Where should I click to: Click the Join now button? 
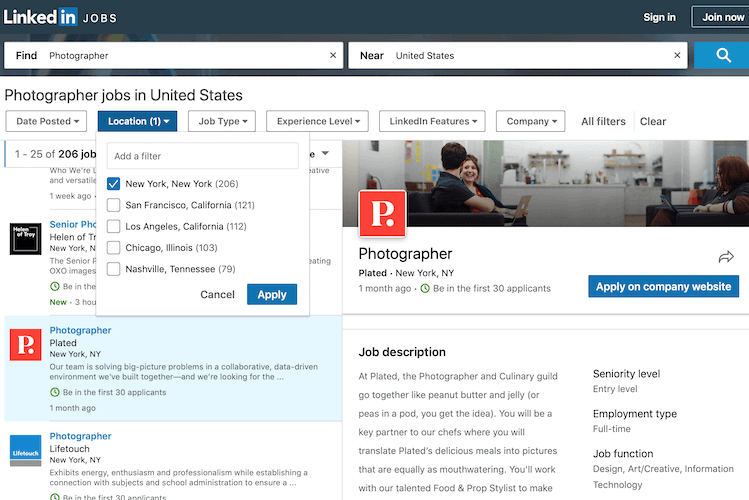[721, 17]
